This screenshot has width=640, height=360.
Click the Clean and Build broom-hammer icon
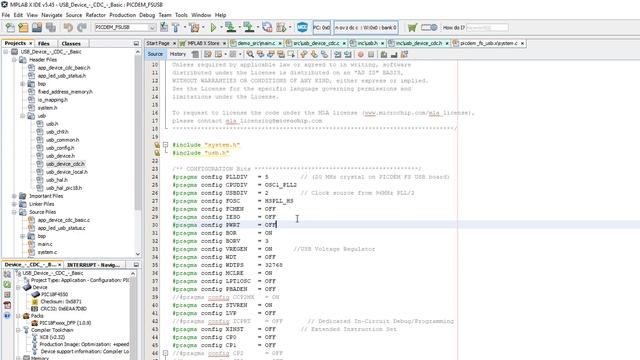[194, 27]
